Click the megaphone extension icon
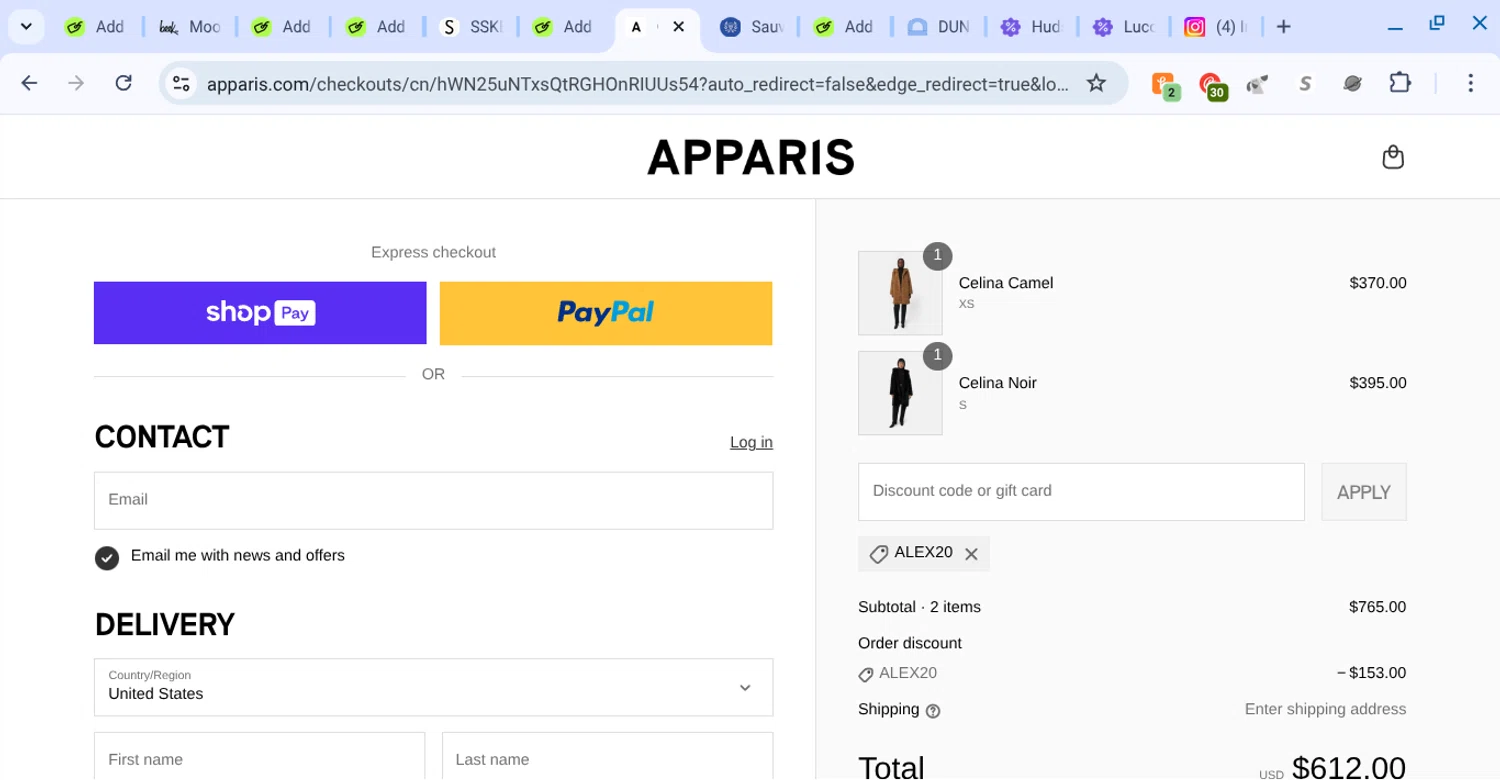1500x780 pixels. coord(1257,85)
